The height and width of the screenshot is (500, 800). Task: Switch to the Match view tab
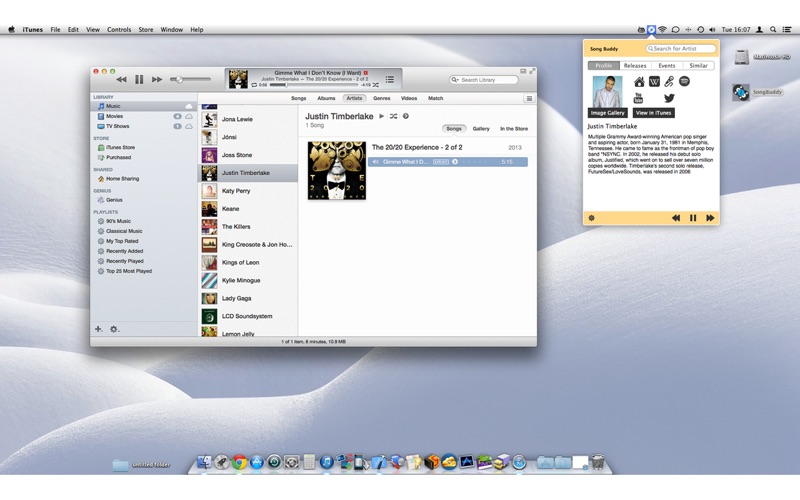pos(435,98)
